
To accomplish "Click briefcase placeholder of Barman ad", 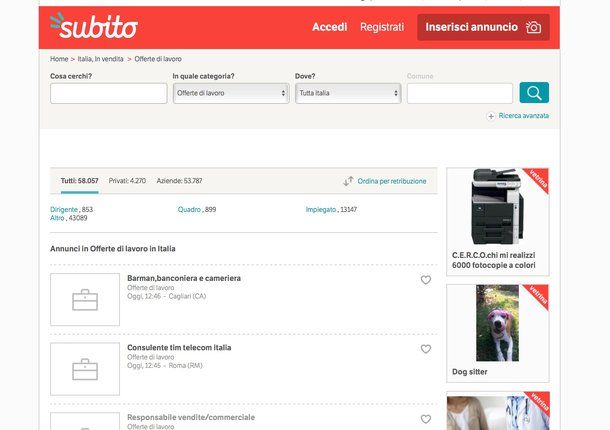I will pyautogui.click(x=85, y=300).
